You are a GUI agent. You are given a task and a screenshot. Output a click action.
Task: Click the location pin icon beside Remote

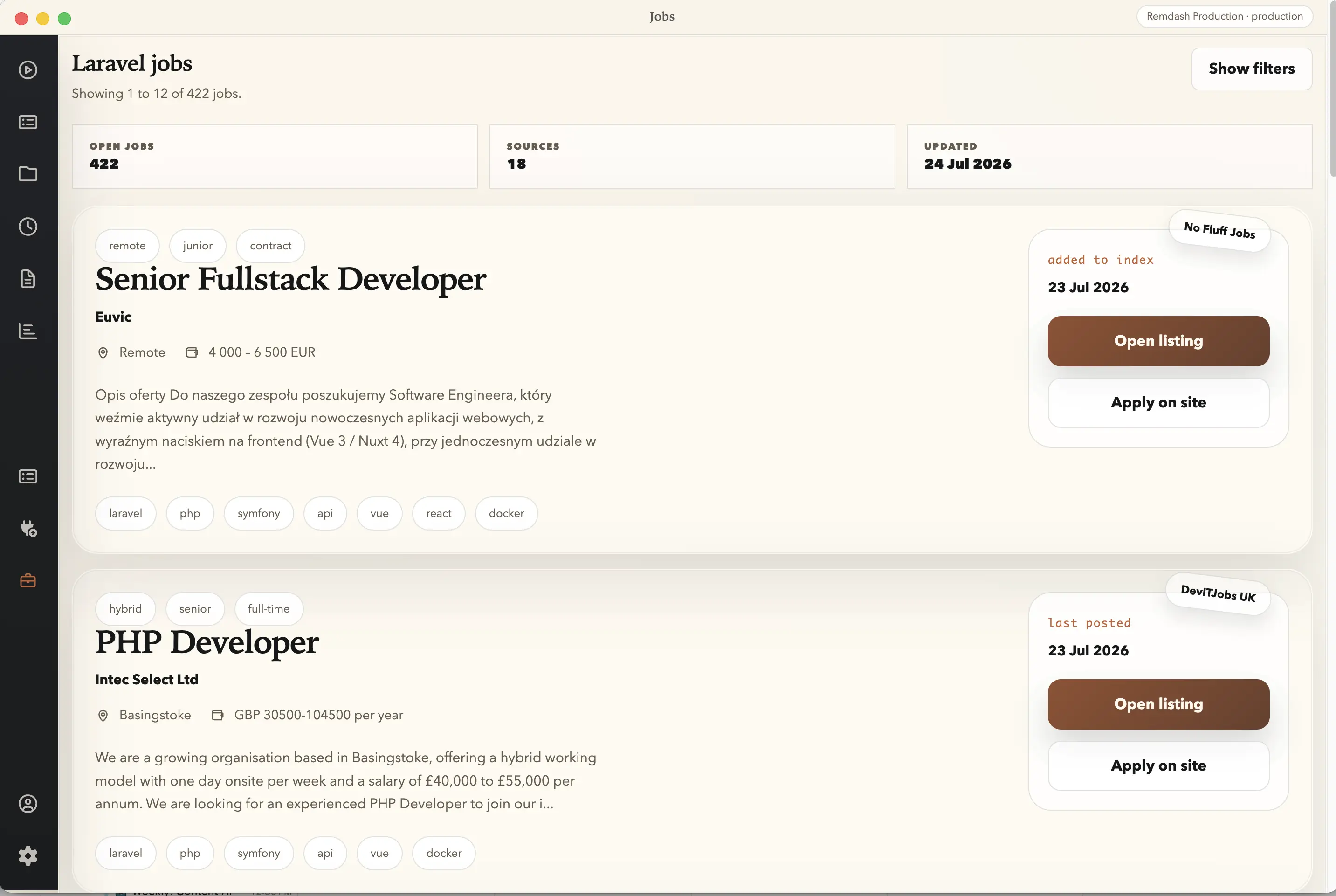pos(103,352)
